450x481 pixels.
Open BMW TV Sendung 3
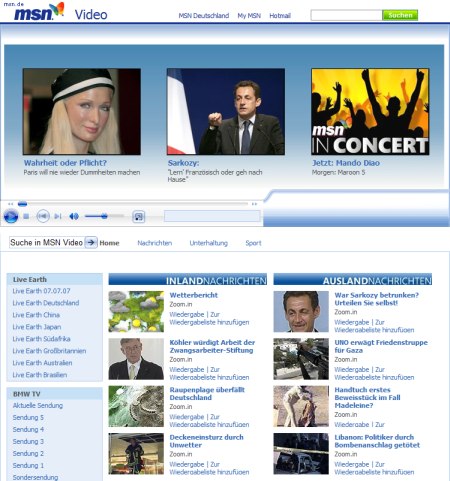coord(28,442)
